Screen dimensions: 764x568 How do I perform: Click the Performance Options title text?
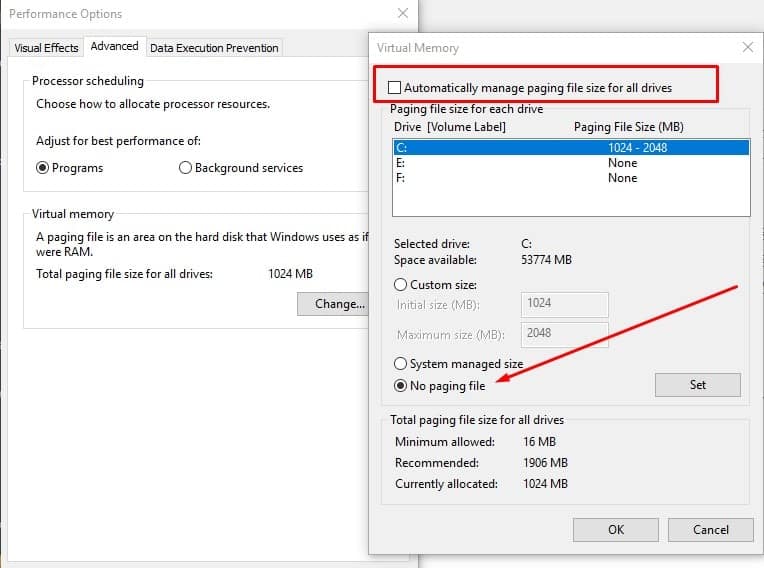[x=65, y=14]
